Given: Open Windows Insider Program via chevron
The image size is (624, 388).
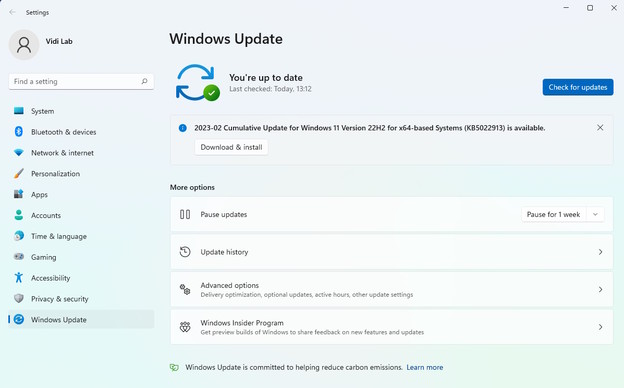Looking at the screenshot, I should 601,327.
